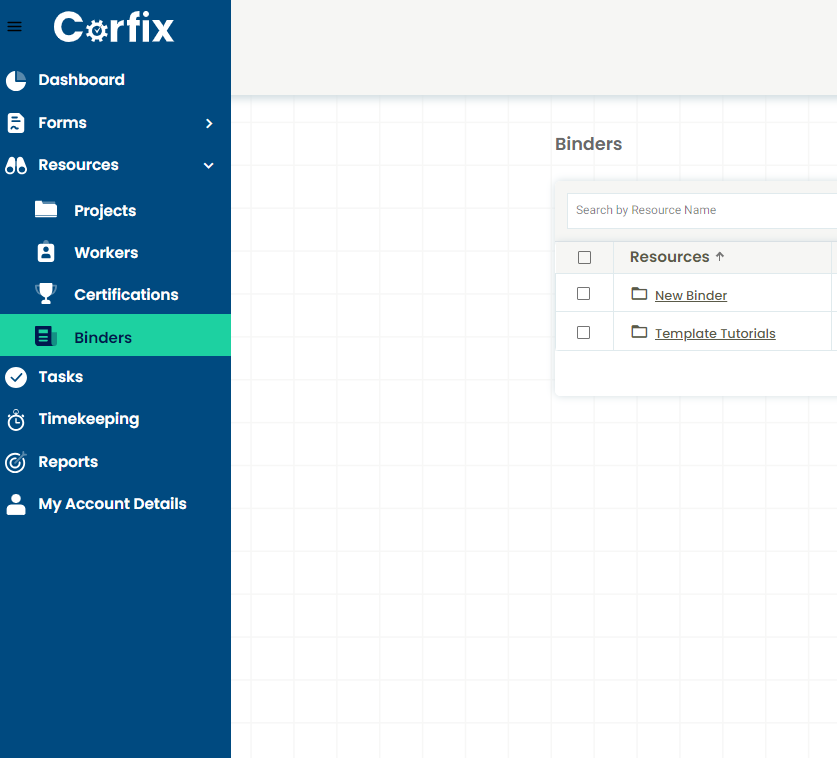Click the Certifications trophy icon
Image resolution: width=837 pixels, height=758 pixels.
pyautogui.click(x=46, y=294)
